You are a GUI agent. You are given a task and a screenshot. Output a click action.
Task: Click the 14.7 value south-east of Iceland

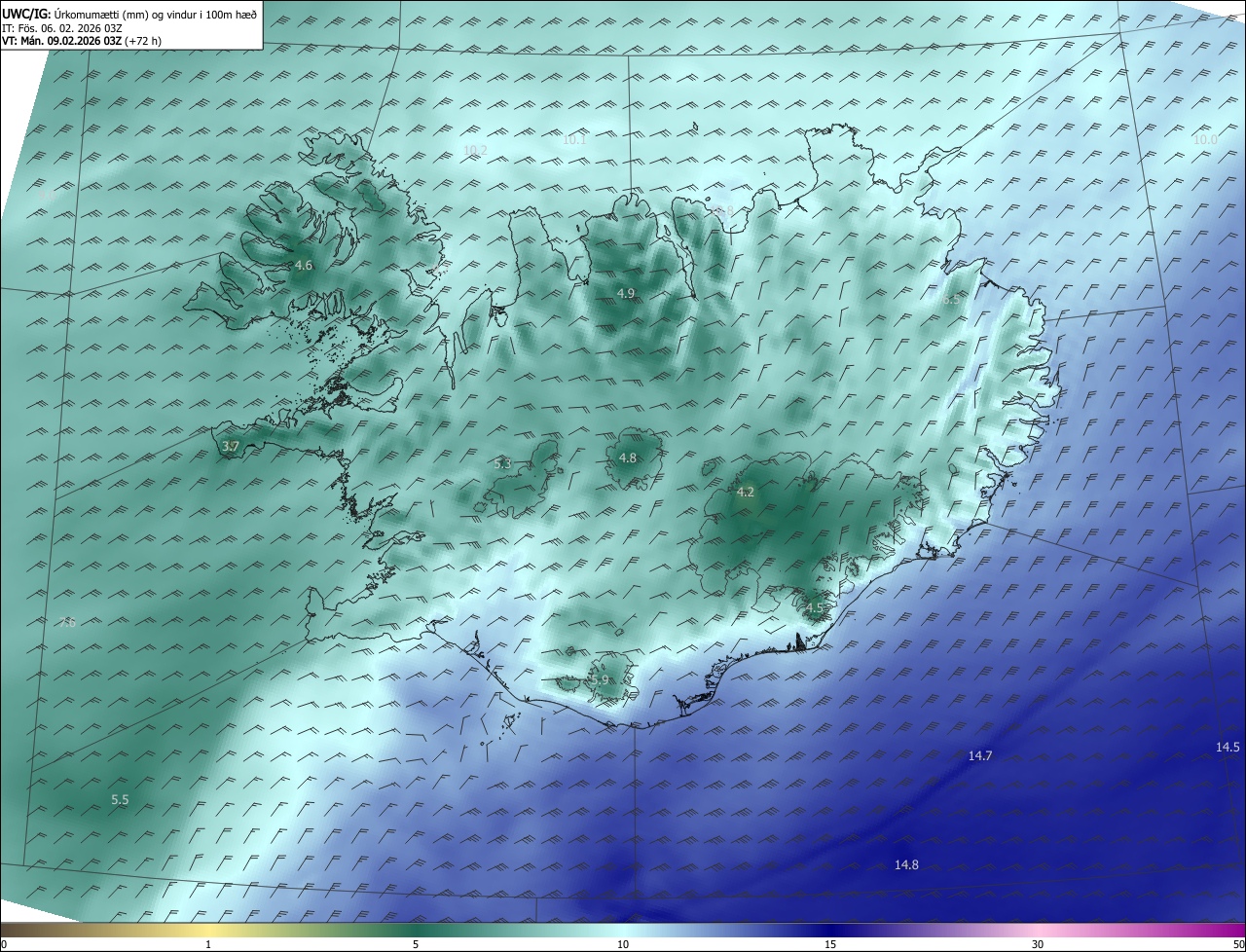(x=980, y=755)
